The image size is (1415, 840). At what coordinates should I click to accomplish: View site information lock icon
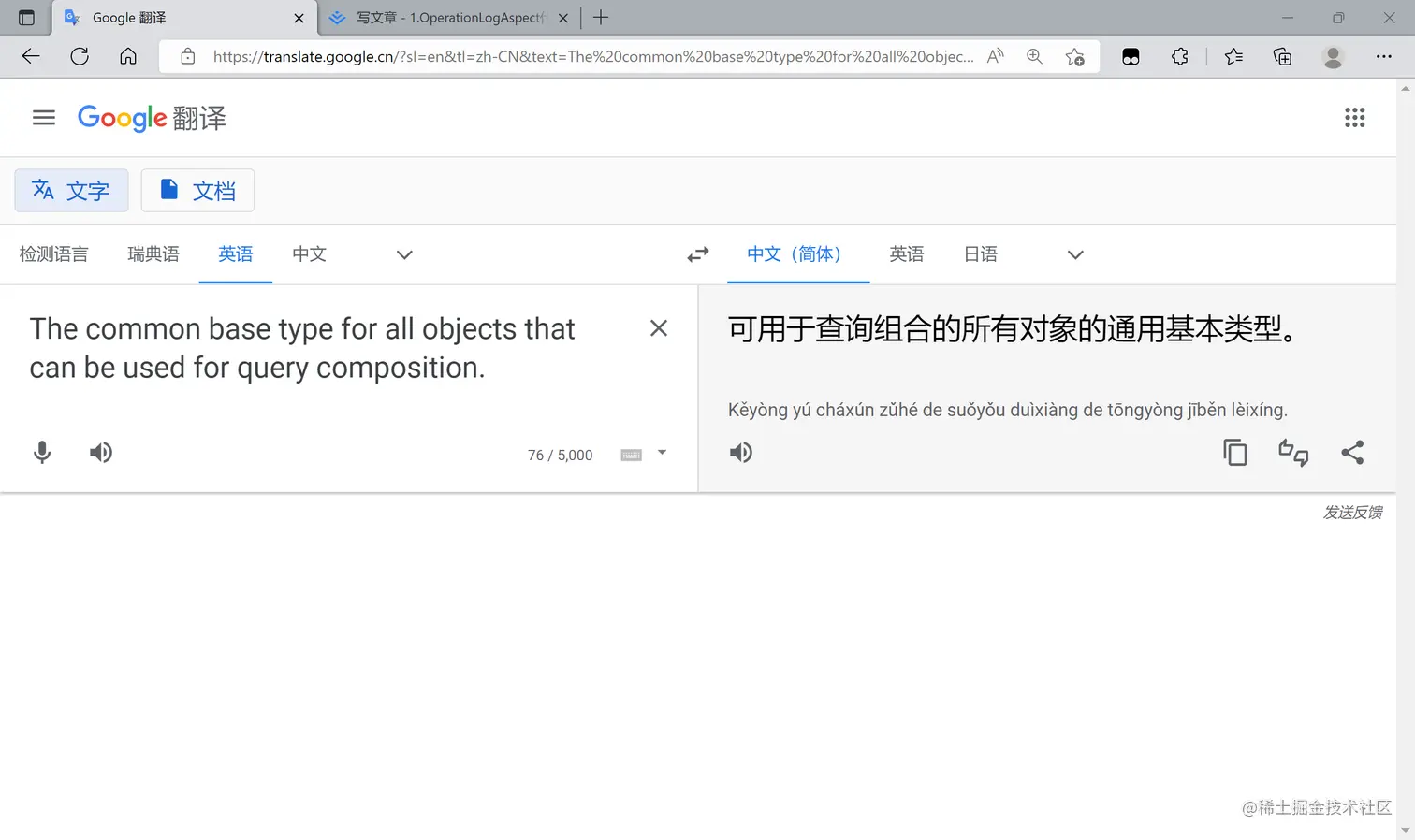(187, 56)
